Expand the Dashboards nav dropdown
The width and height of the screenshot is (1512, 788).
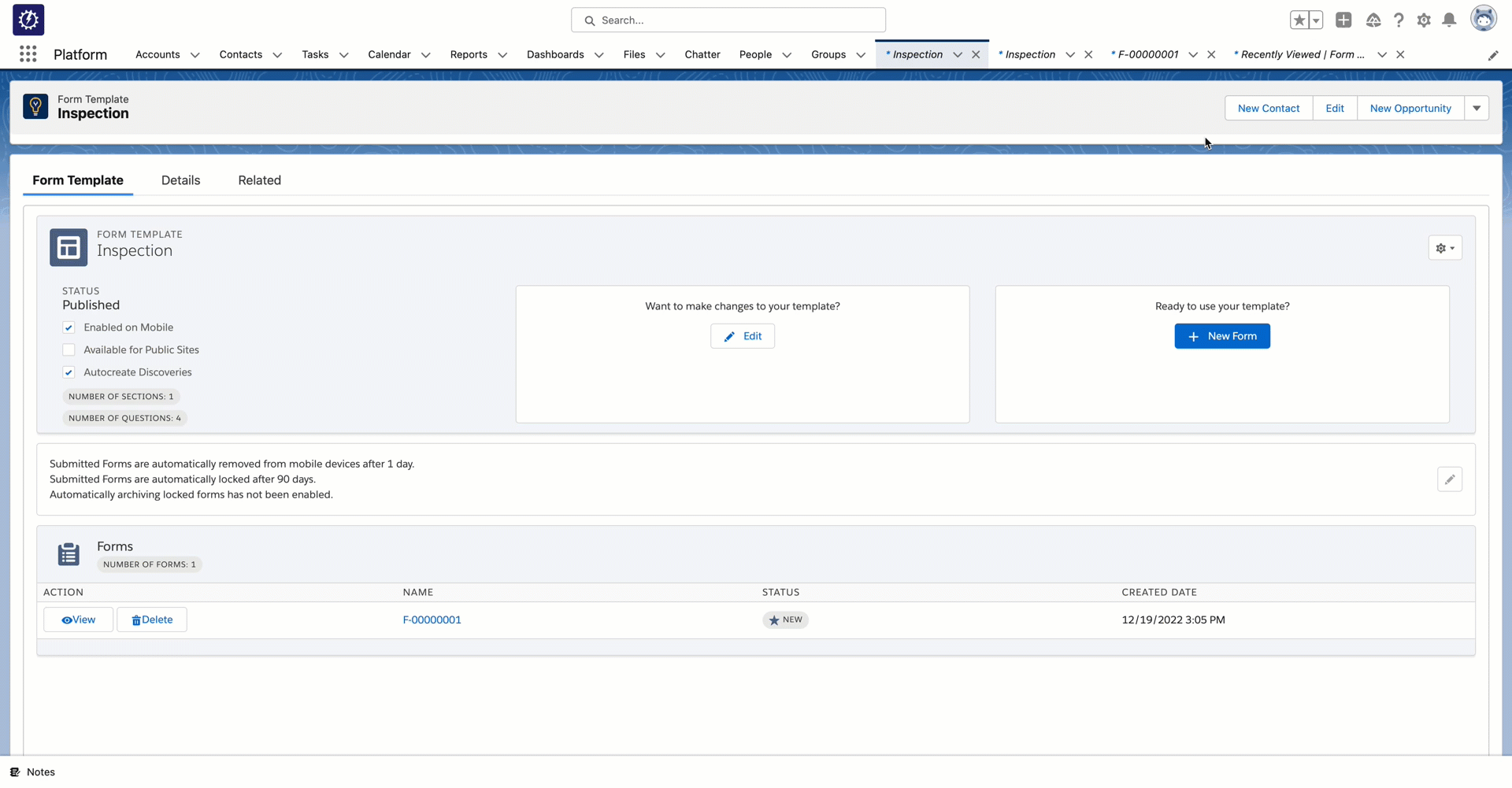598,55
